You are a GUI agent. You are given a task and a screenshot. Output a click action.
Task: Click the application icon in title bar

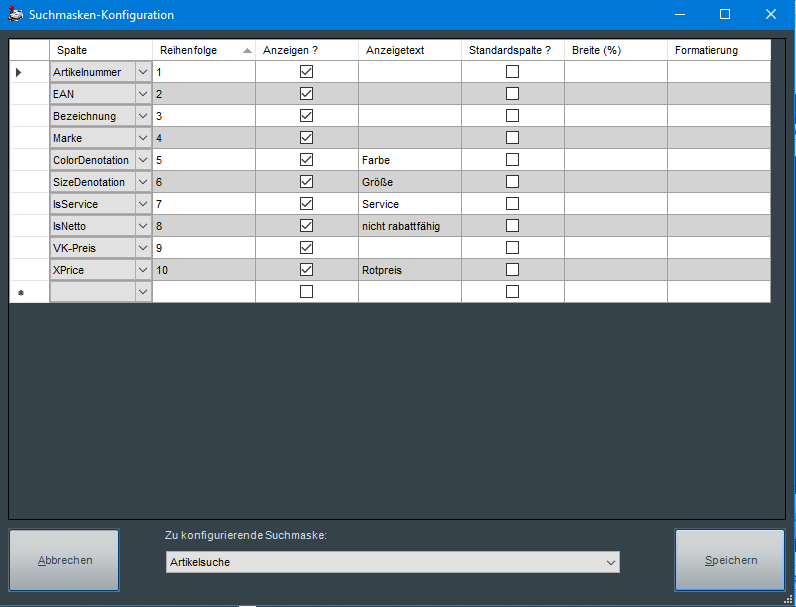coord(16,15)
